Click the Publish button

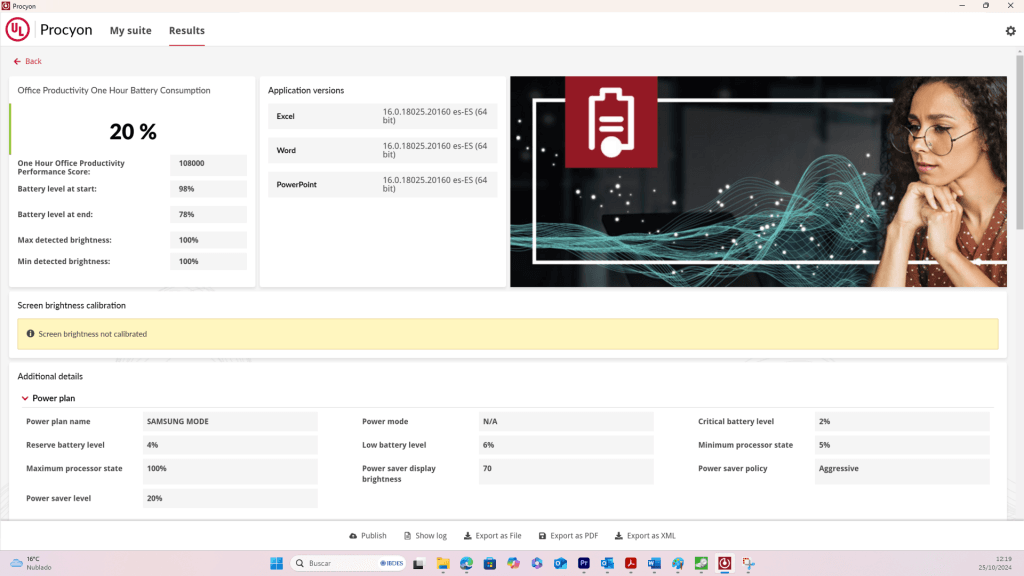coord(368,536)
